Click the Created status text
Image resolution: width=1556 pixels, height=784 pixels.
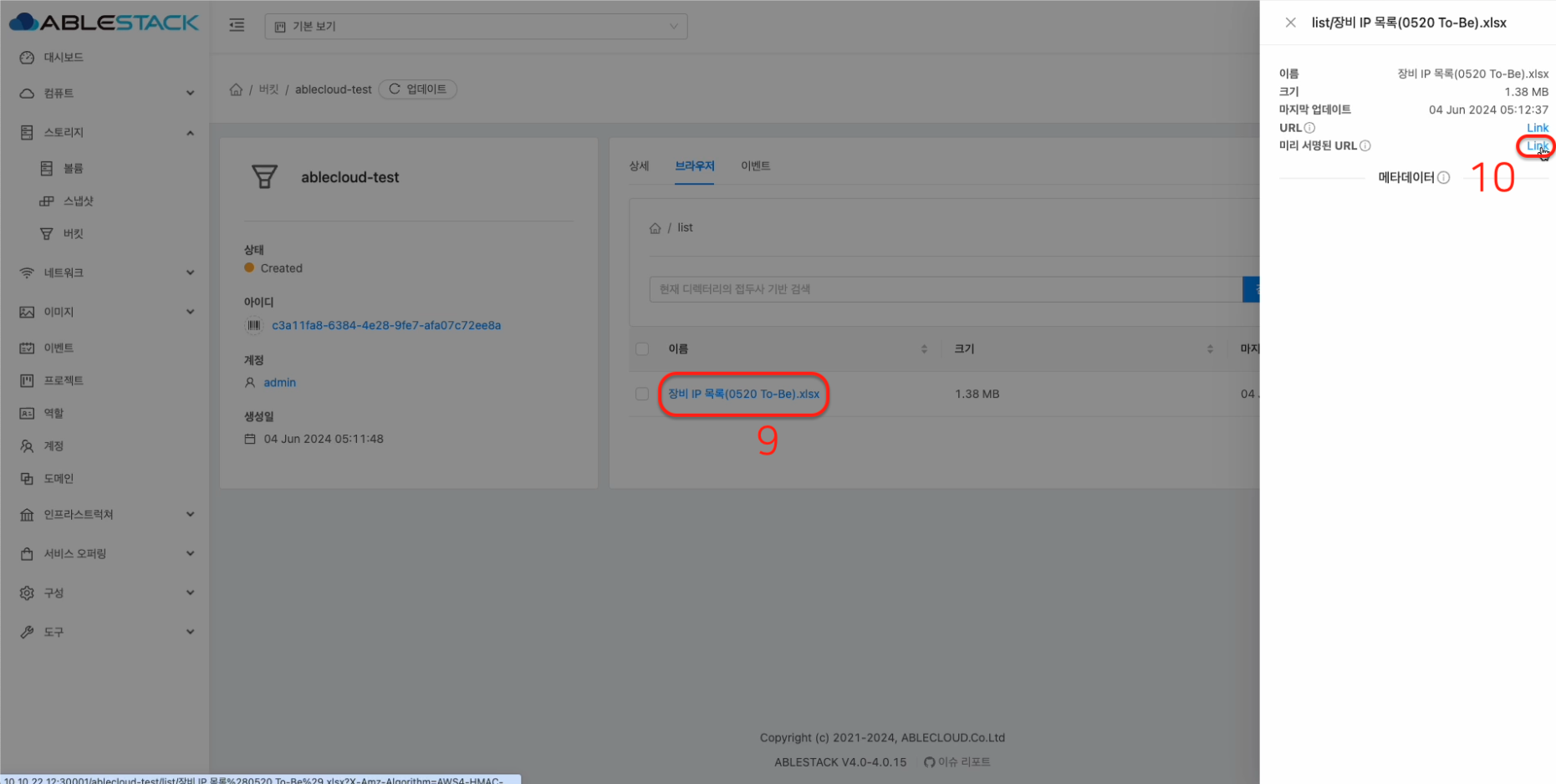pyautogui.click(x=281, y=269)
